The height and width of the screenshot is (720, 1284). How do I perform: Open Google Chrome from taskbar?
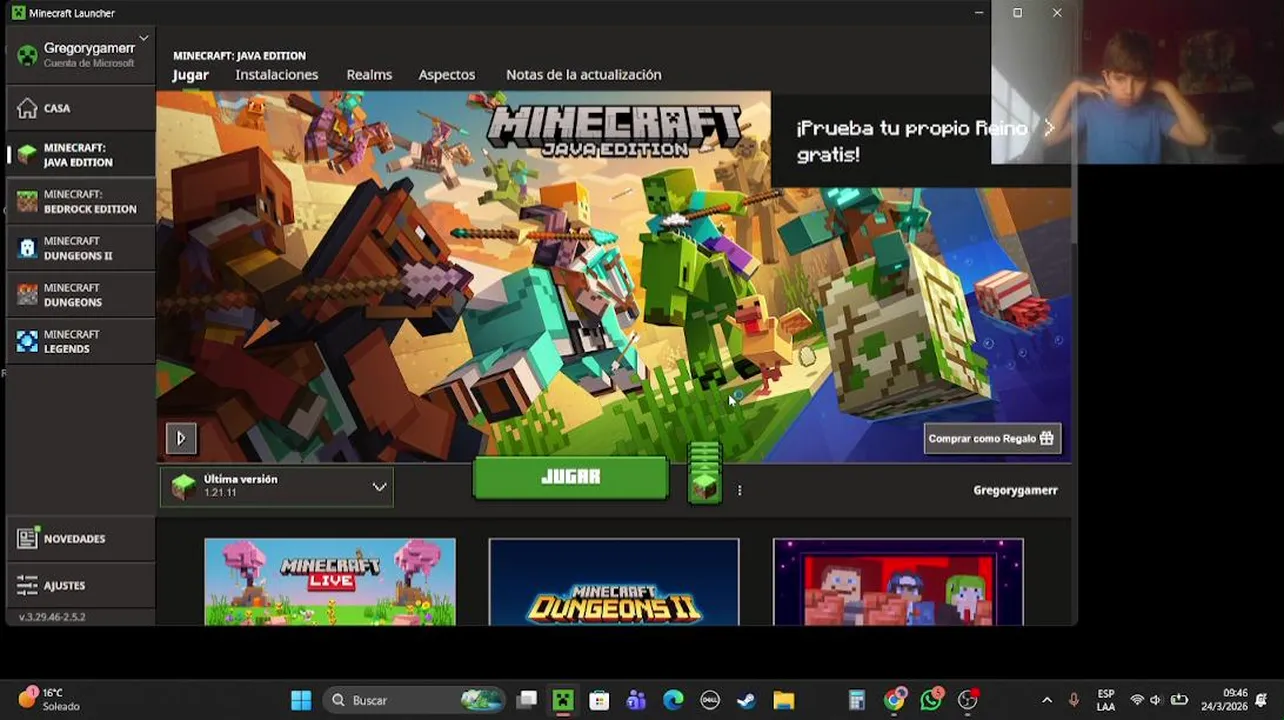pyautogui.click(x=895, y=699)
